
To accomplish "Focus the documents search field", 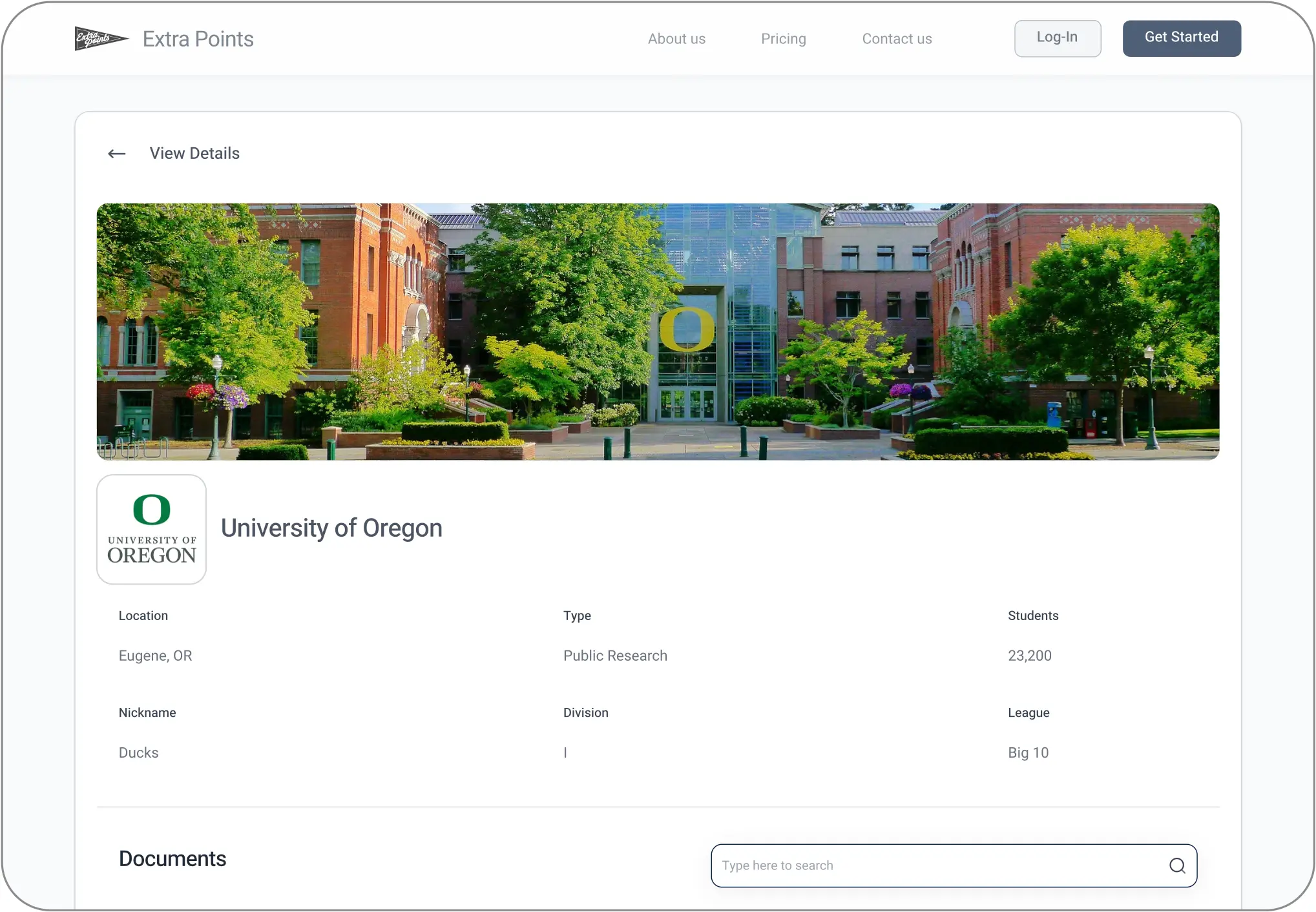I will [x=954, y=865].
